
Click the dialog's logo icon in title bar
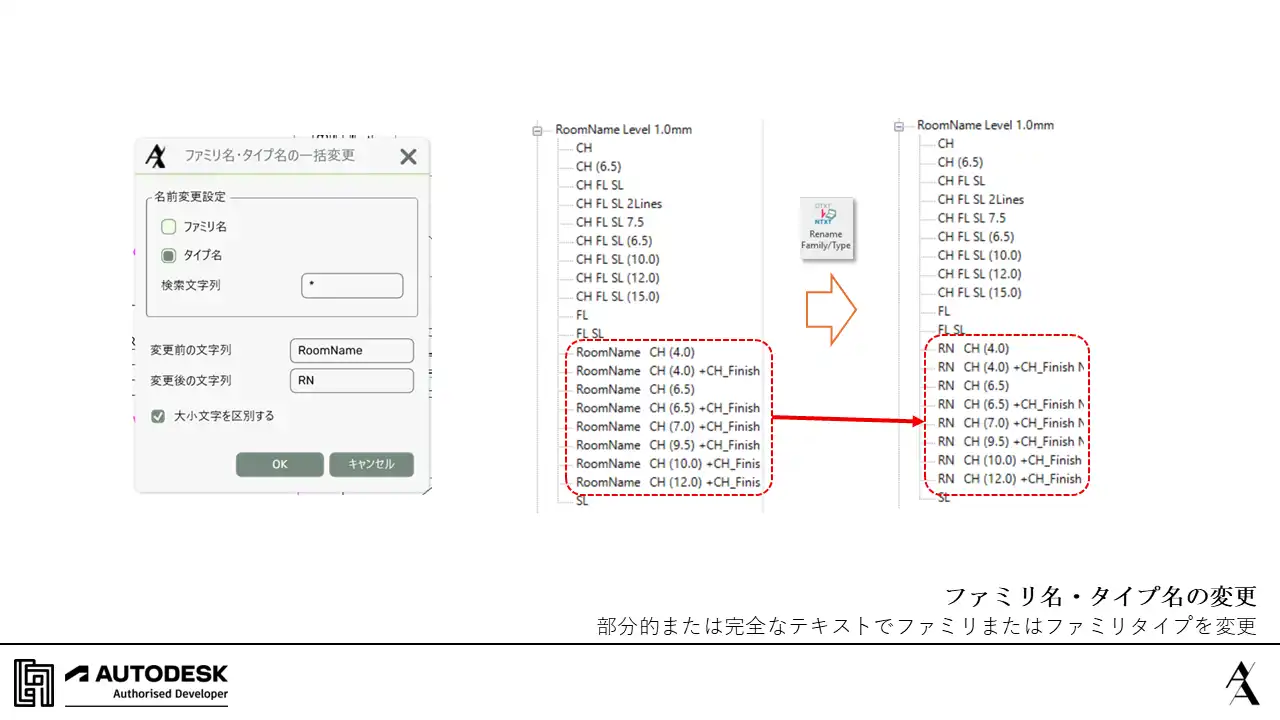click(x=156, y=156)
